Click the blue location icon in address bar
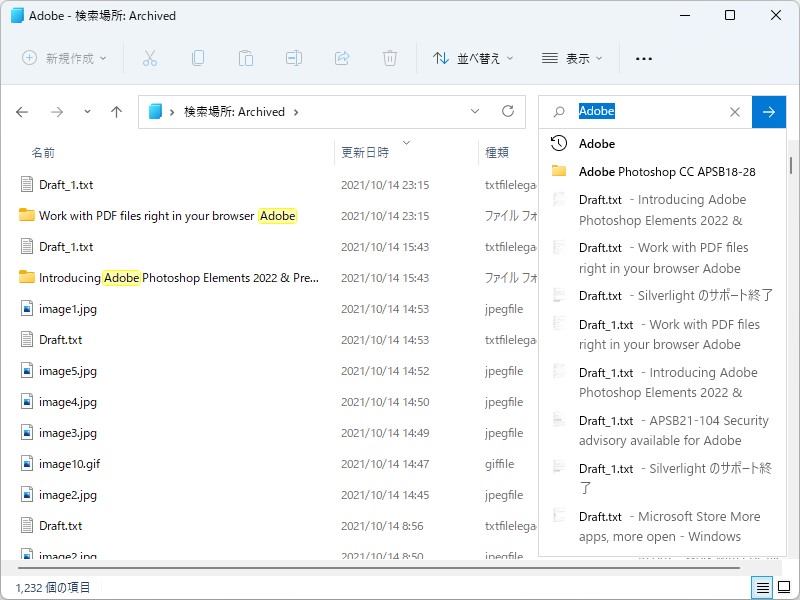 pyautogui.click(x=155, y=111)
